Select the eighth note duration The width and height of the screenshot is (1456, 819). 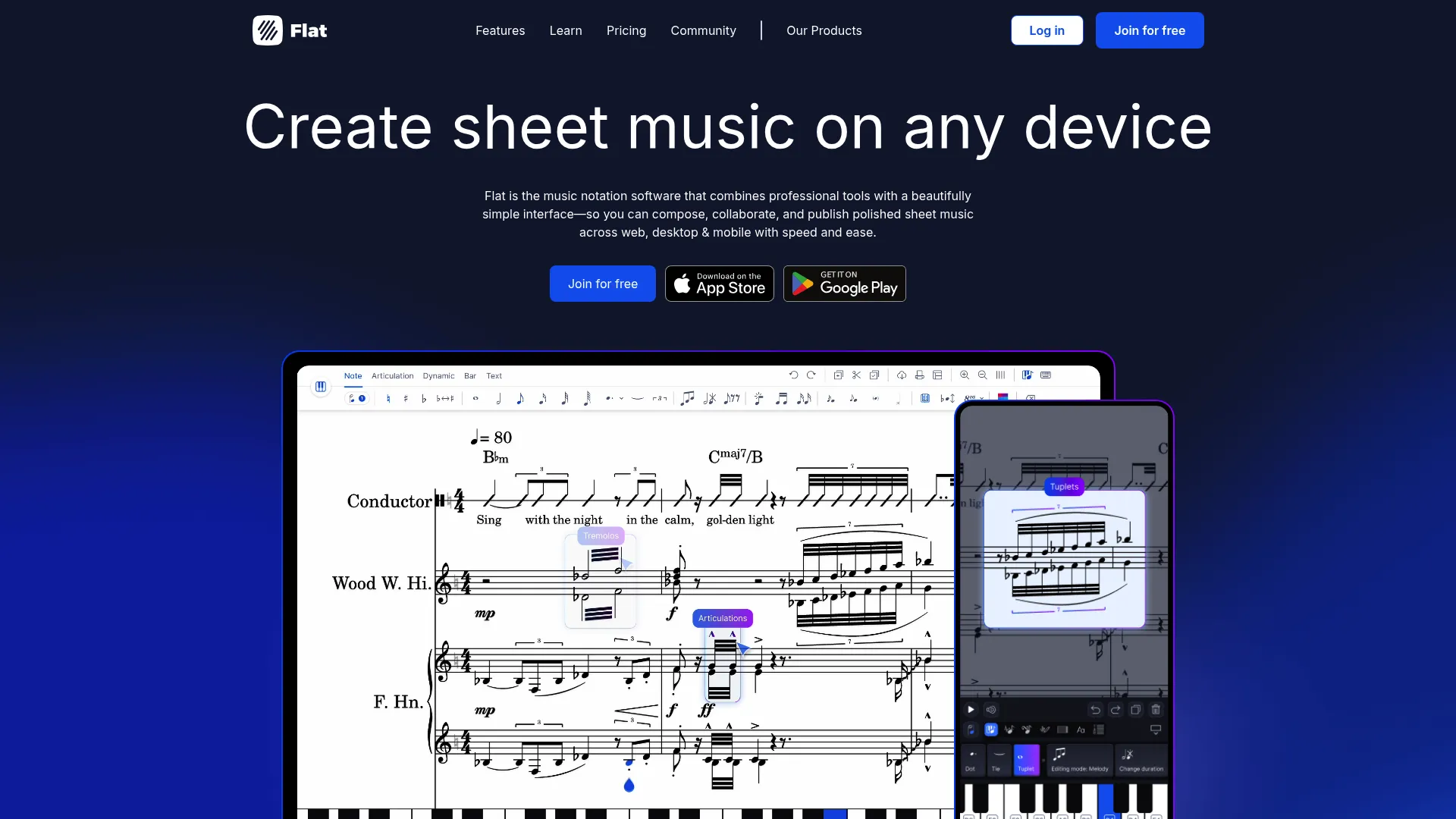(520, 398)
